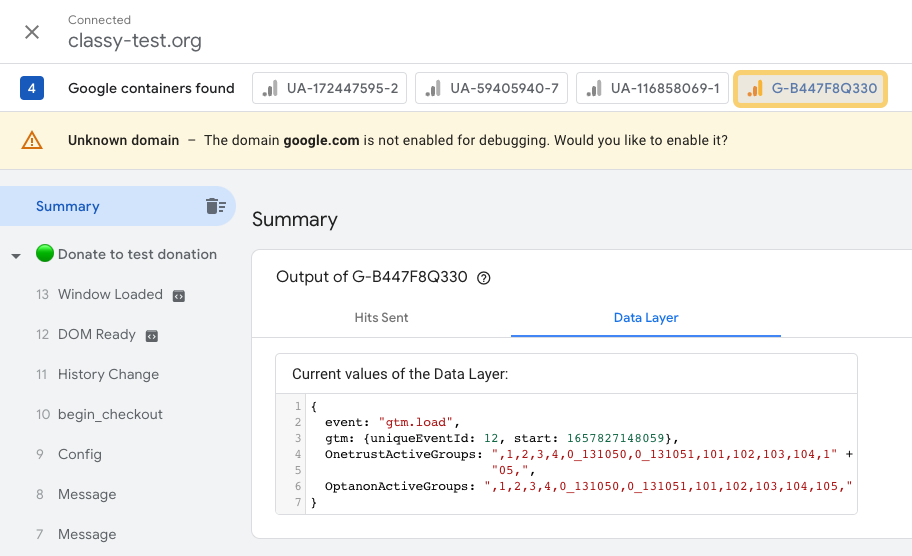
Task: Click the start value 1657827148059
Action: click(x=616, y=438)
